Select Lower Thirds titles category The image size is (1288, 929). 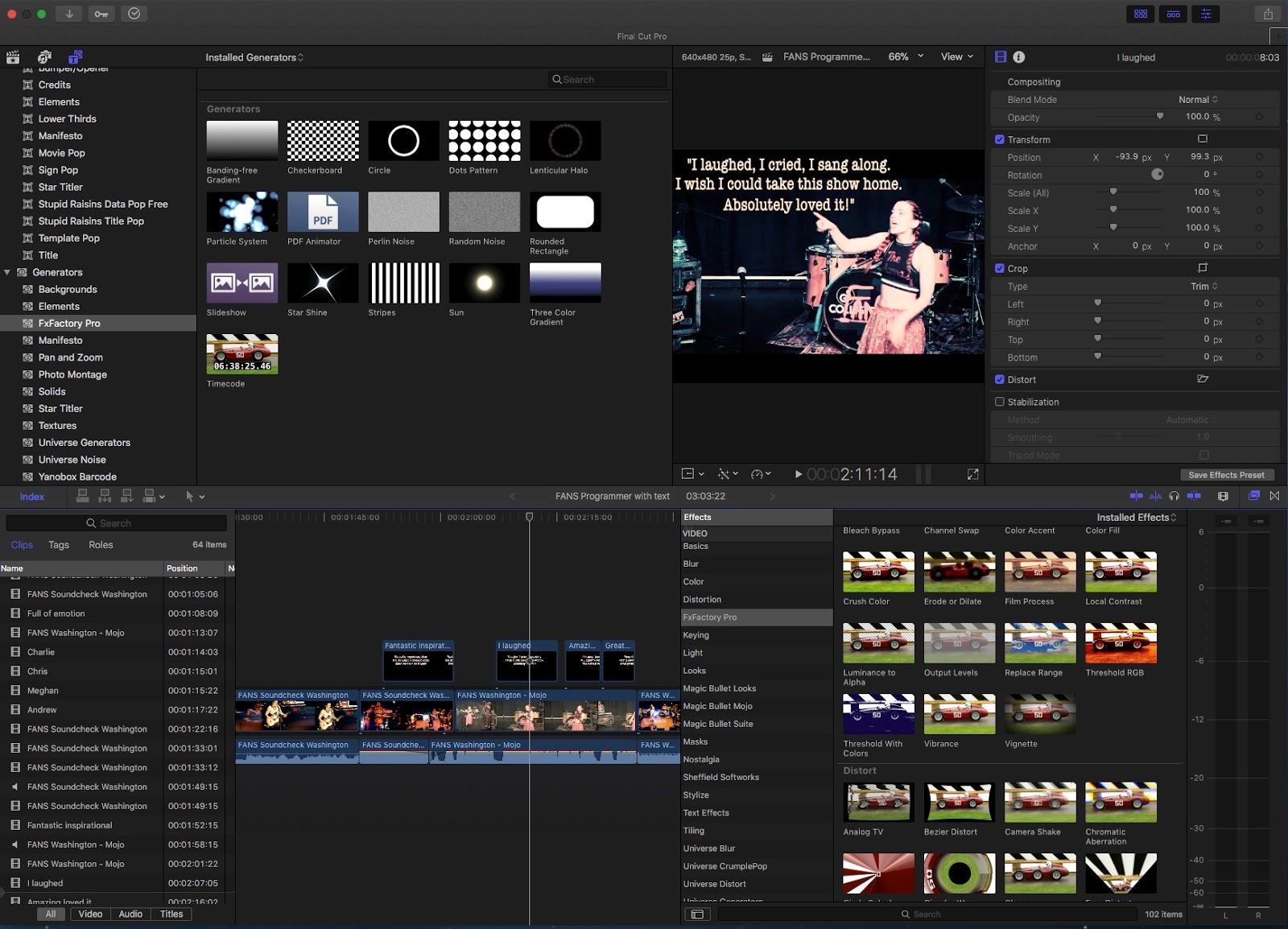tap(68, 118)
